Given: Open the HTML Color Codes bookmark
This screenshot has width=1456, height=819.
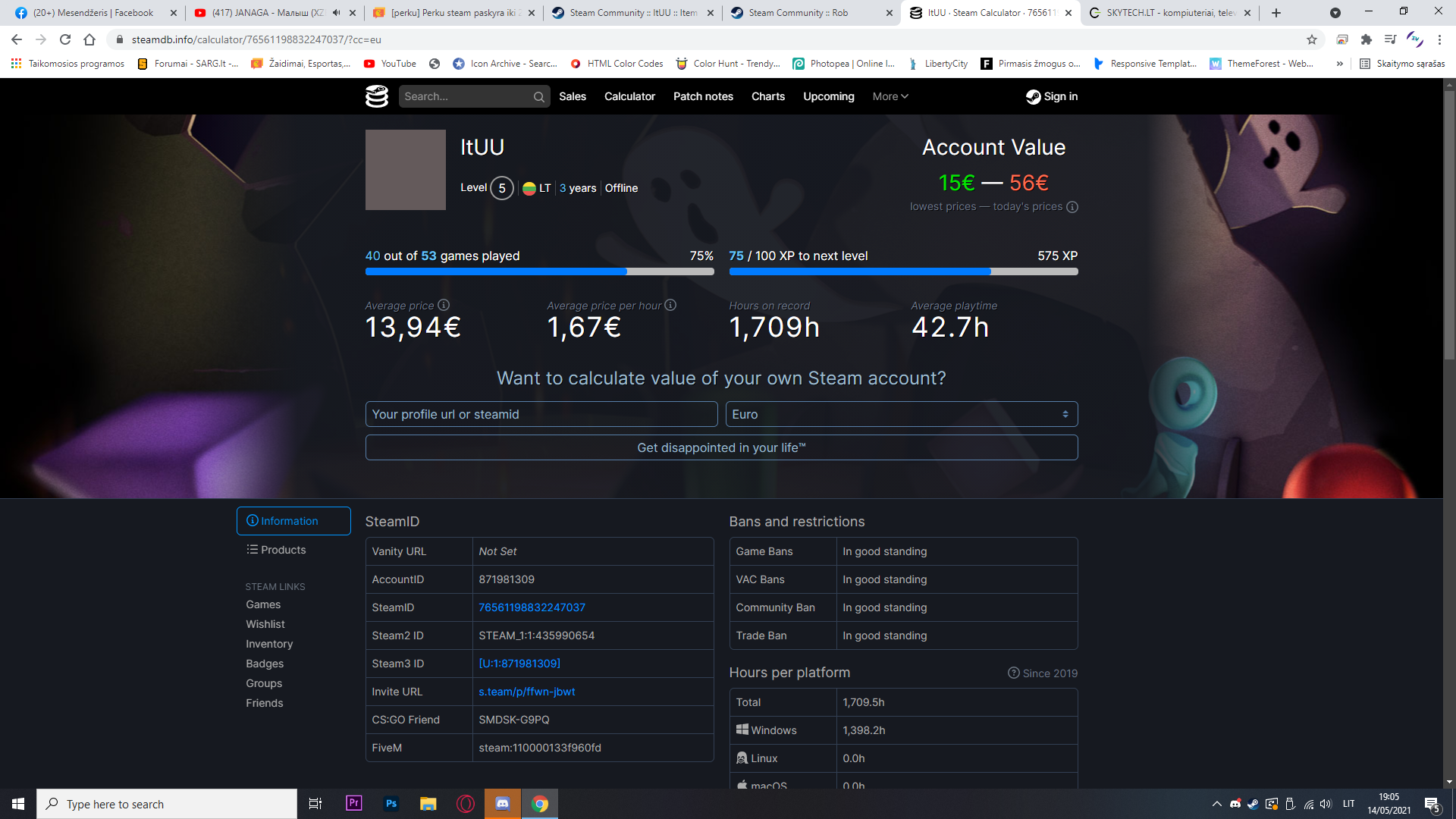Looking at the screenshot, I should click(617, 64).
